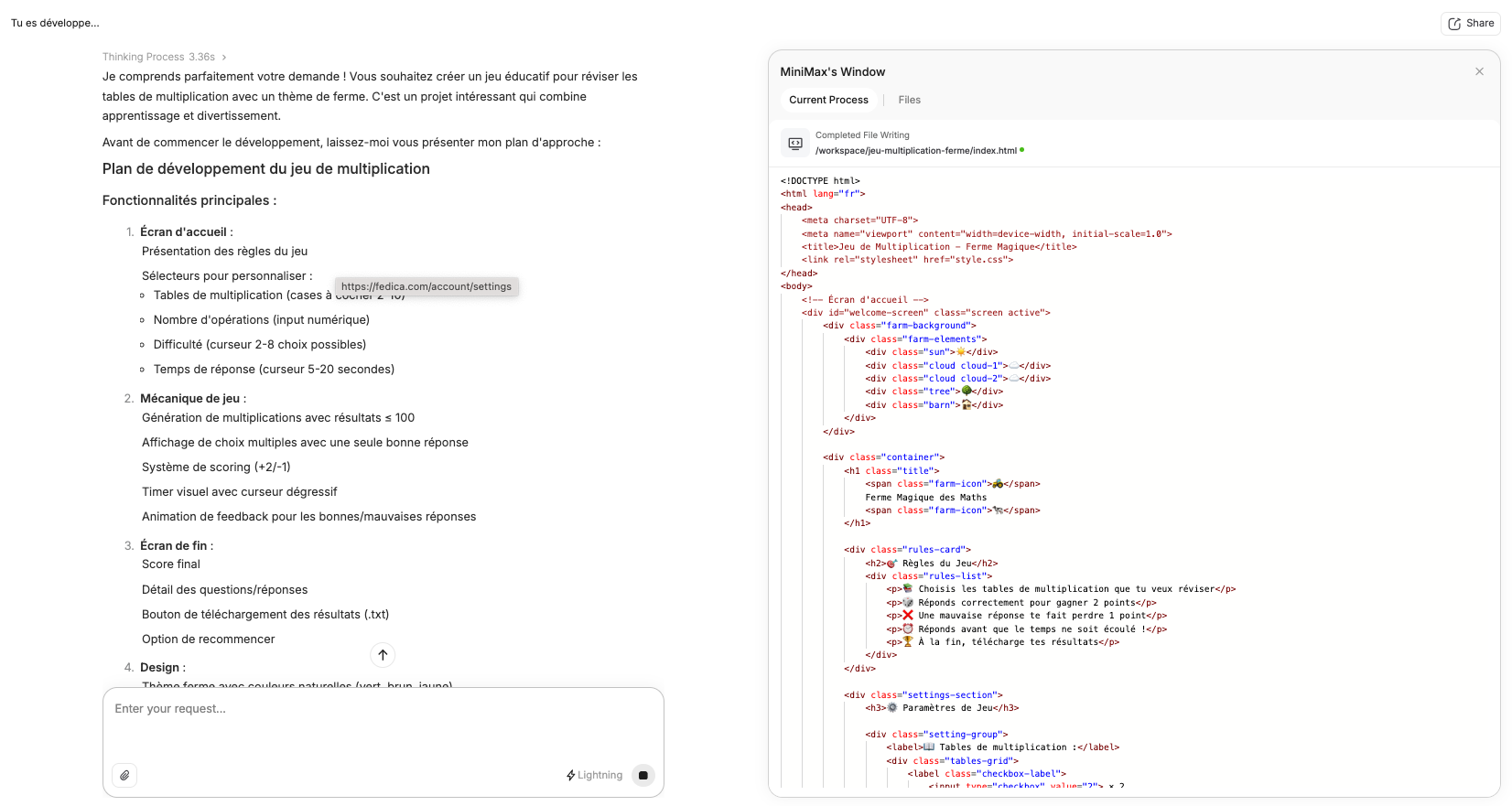Click the file writing monitor icon
The height and width of the screenshot is (806, 1512).
coord(795,143)
